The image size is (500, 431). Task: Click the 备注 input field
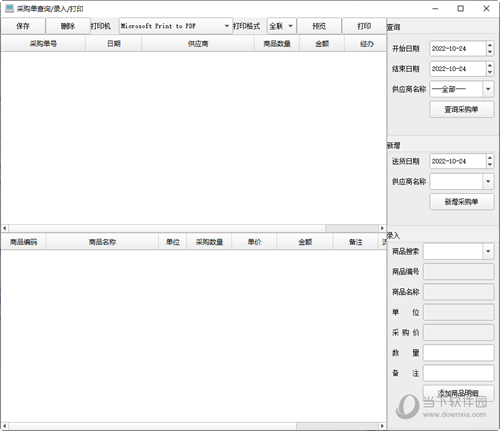pyautogui.click(x=459, y=373)
